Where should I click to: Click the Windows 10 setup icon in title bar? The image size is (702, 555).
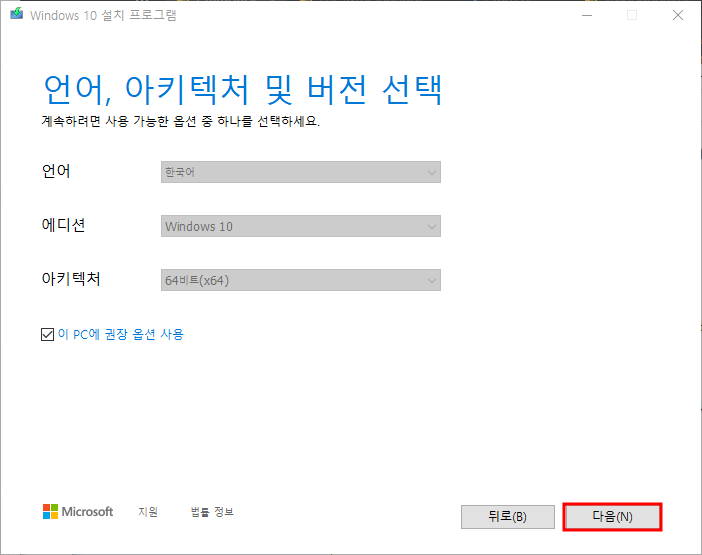17,14
